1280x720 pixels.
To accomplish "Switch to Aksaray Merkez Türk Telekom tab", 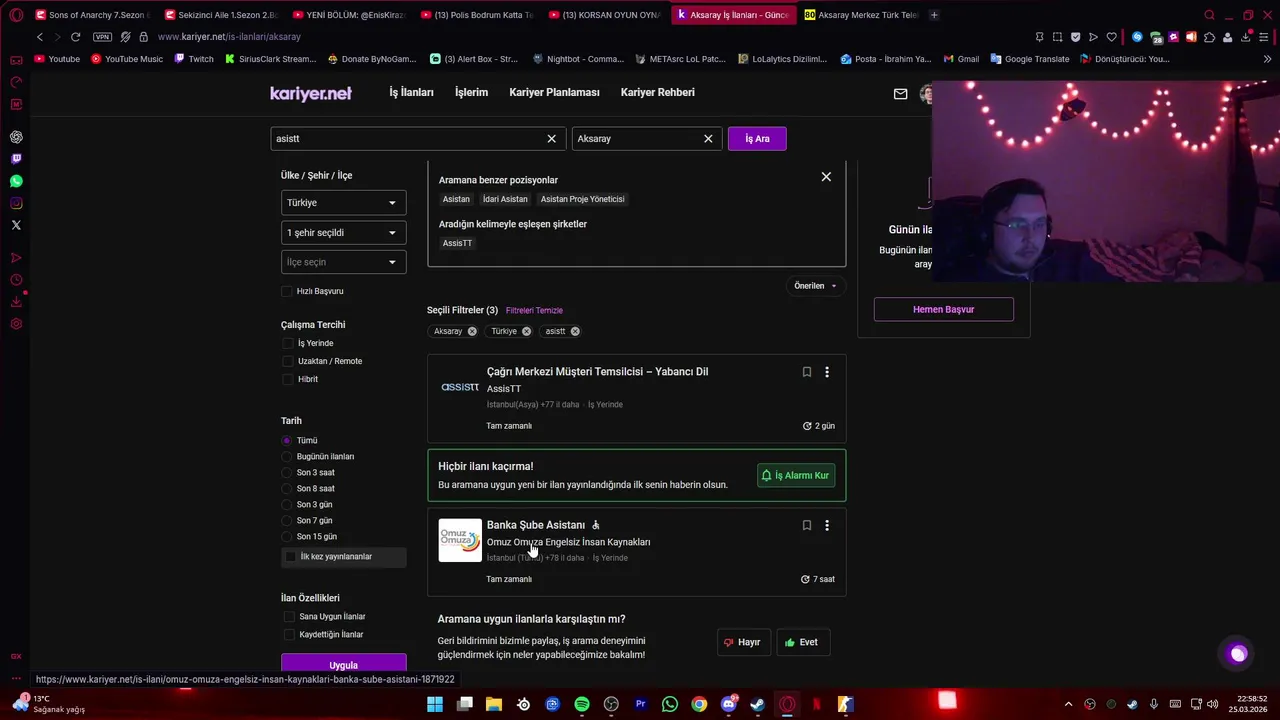I will 860,15.
